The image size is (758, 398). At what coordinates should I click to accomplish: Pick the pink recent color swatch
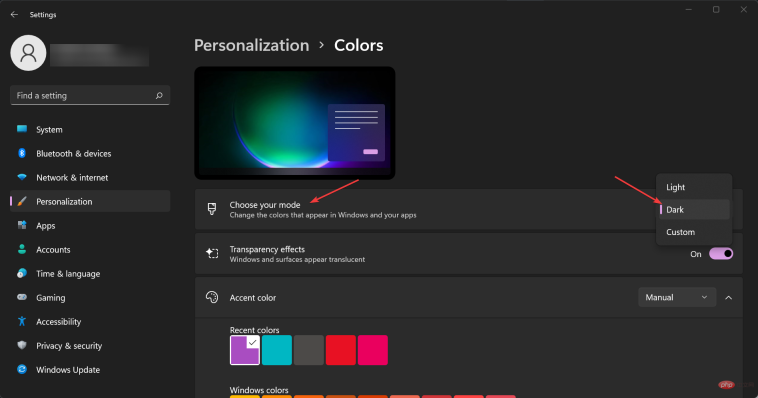tap(373, 350)
